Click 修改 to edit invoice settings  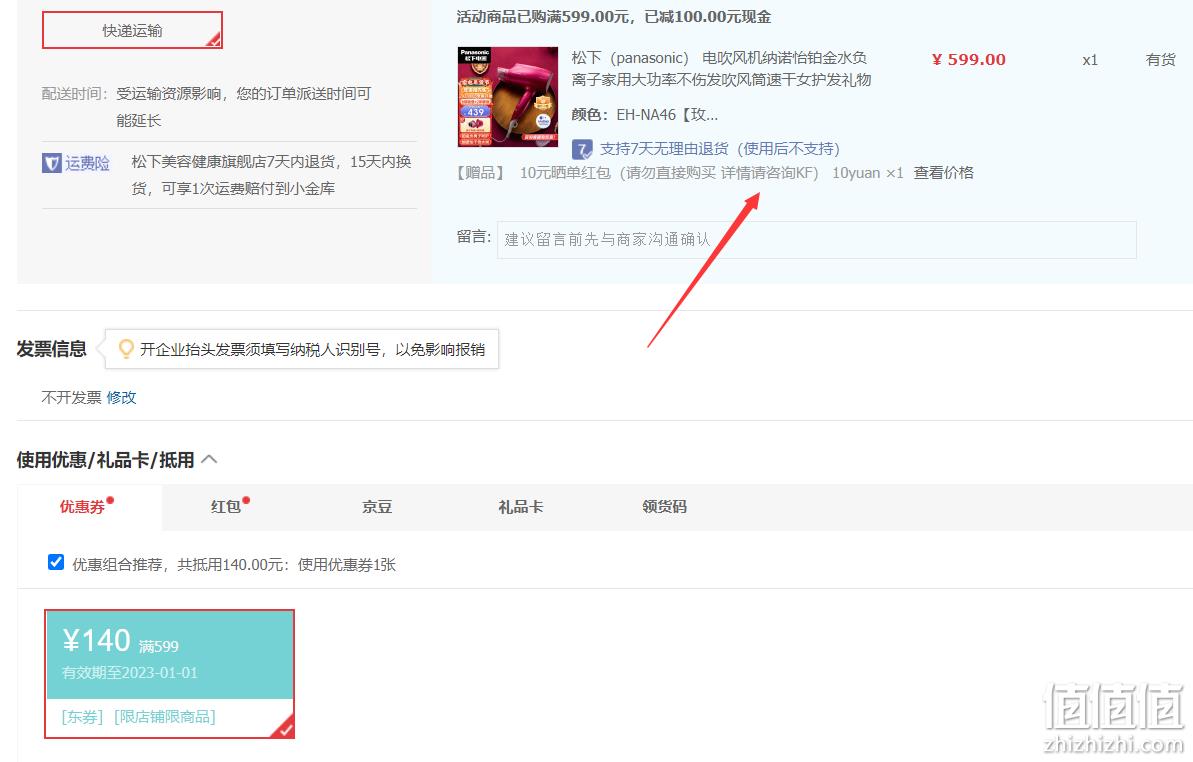[121, 397]
